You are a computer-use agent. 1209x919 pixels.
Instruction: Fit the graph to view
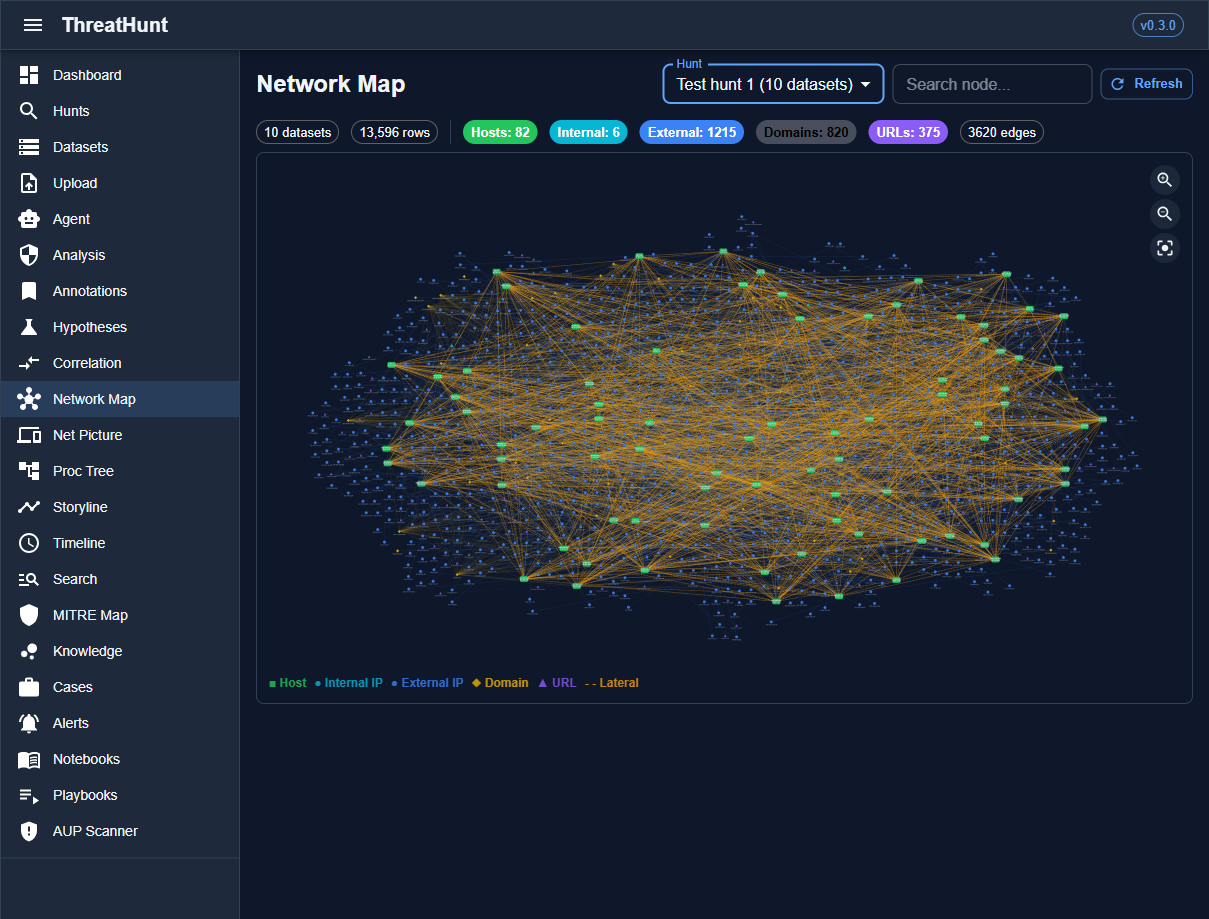click(1164, 248)
